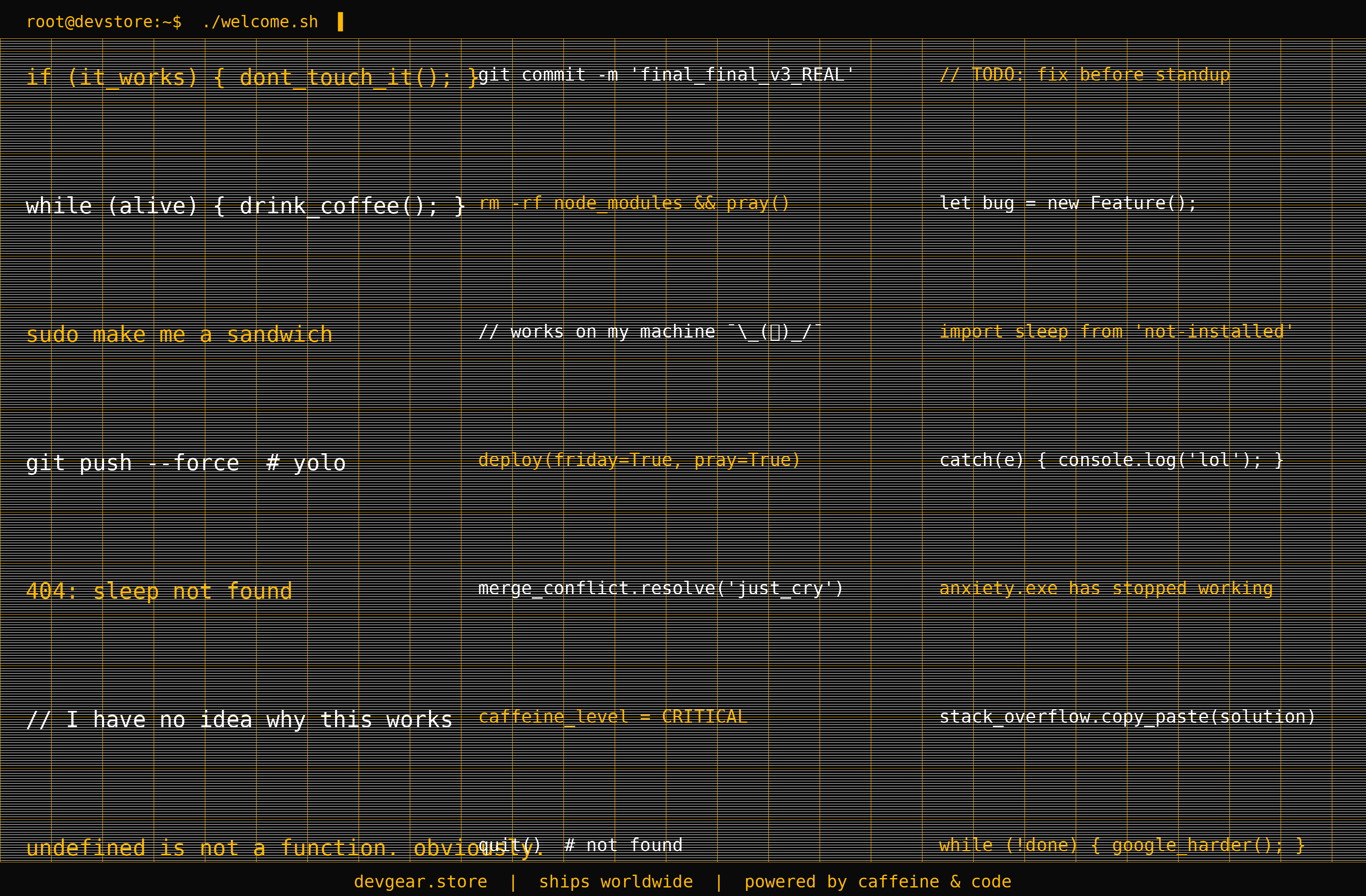Select 'git push --force # yolo' item
Viewport: 1366px width, 896px height.
tap(186, 463)
